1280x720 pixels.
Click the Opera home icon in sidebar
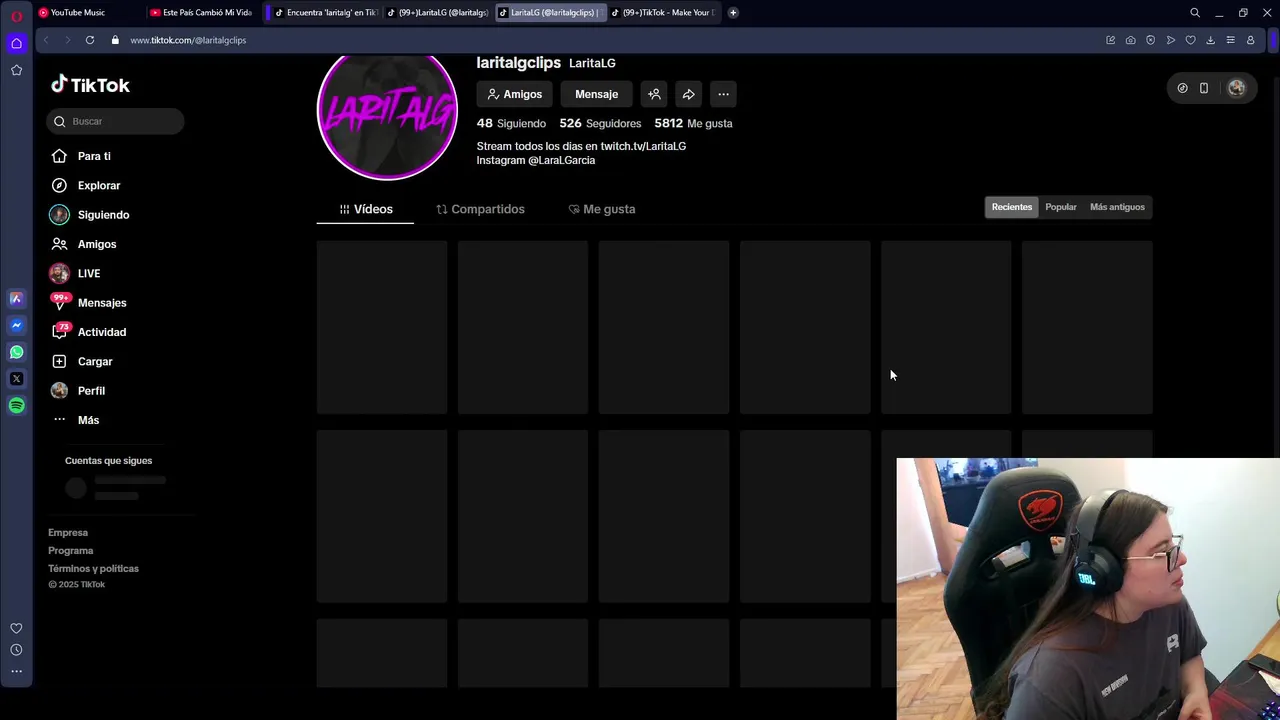pyautogui.click(x=16, y=43)
